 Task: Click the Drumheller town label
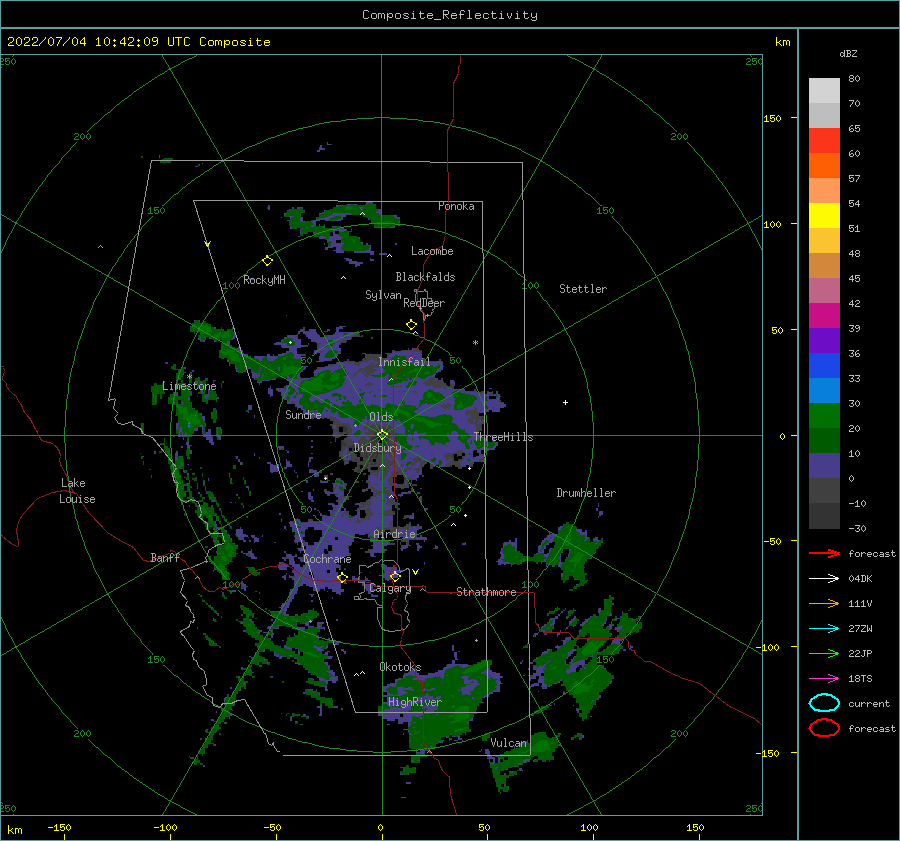[x=586, y=493]
